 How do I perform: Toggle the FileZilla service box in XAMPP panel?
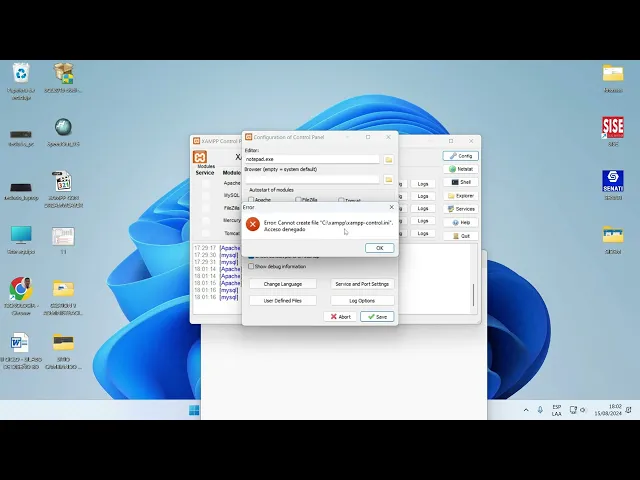[206, 208]
